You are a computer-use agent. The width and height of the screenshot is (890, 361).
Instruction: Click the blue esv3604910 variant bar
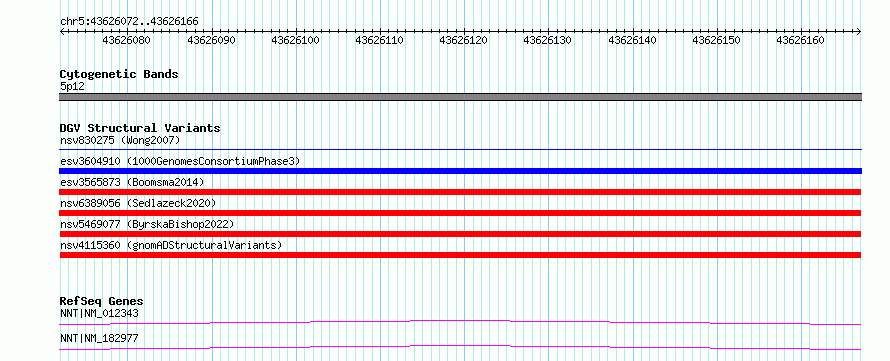click(x=460, y=171)
